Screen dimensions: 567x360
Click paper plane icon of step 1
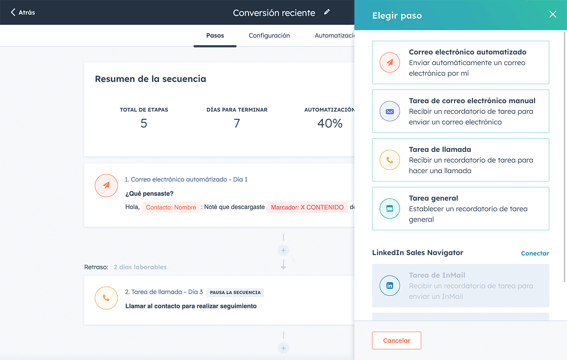tap(106, 185)
